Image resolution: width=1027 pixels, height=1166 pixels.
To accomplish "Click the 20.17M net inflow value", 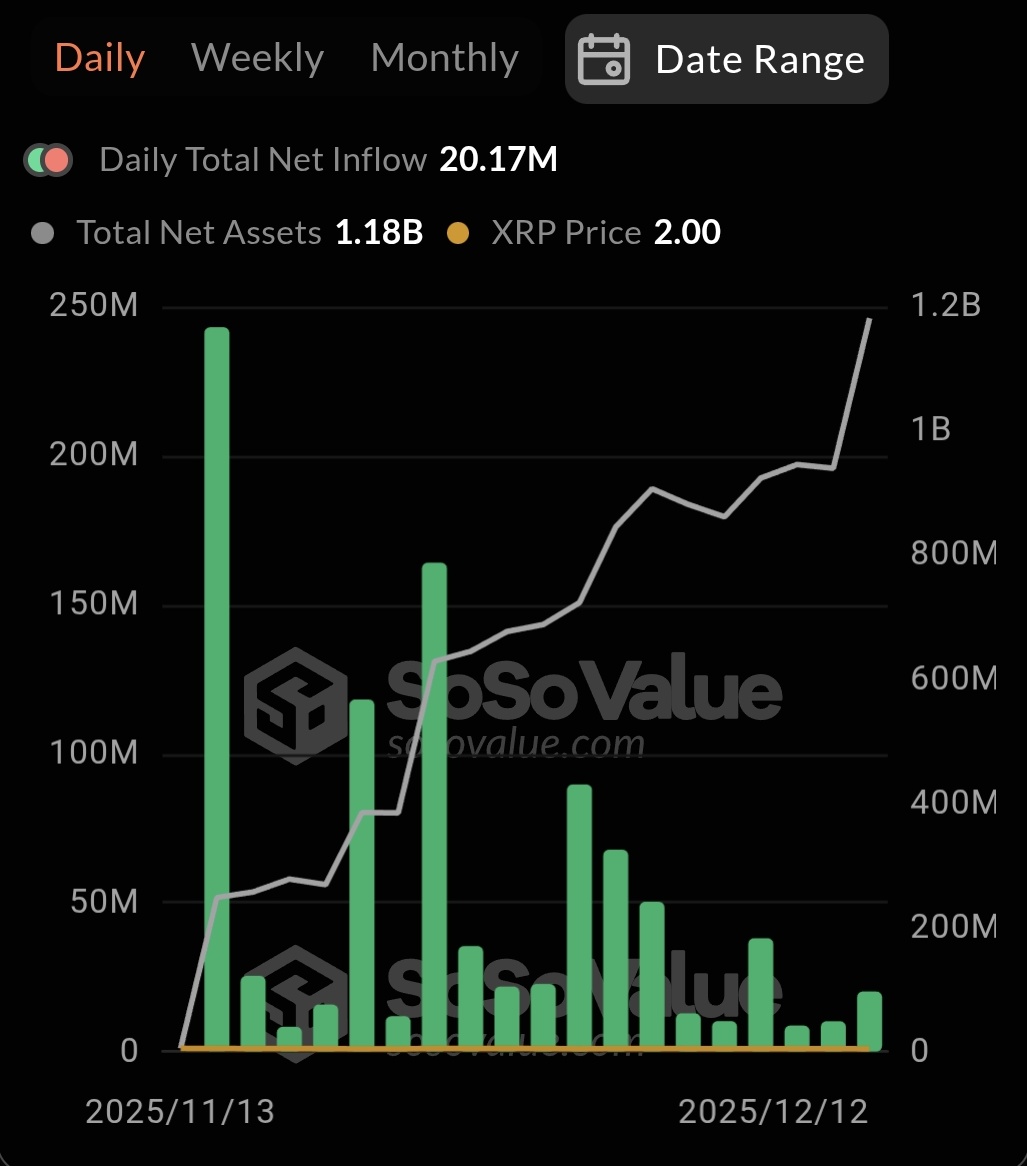I will 497,159.
